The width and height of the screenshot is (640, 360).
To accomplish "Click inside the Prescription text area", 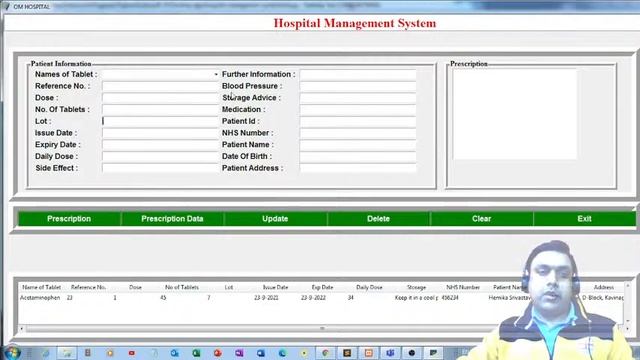I will pos(515,114).
